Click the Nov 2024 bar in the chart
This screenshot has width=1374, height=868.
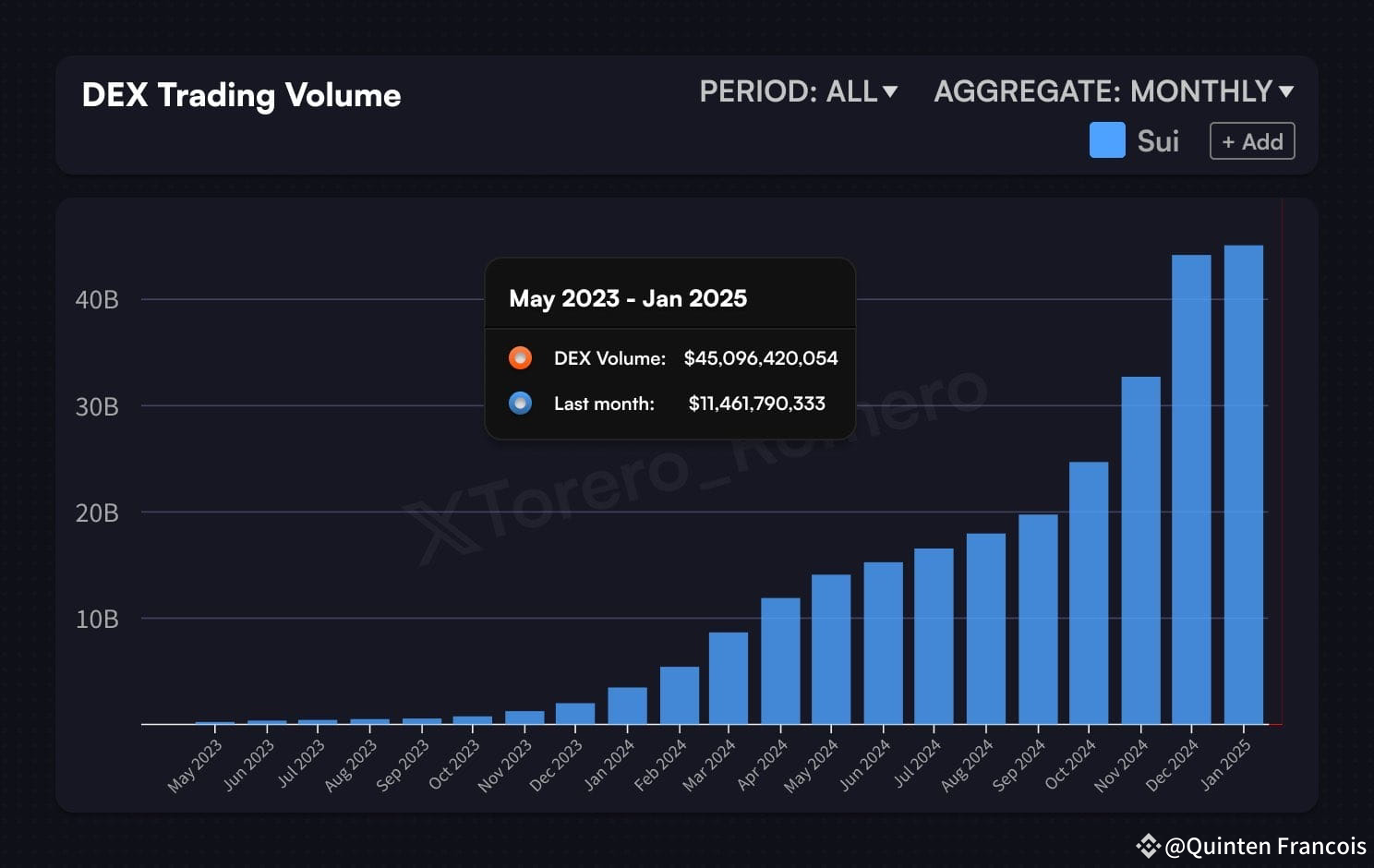[x=1139, y=549]
